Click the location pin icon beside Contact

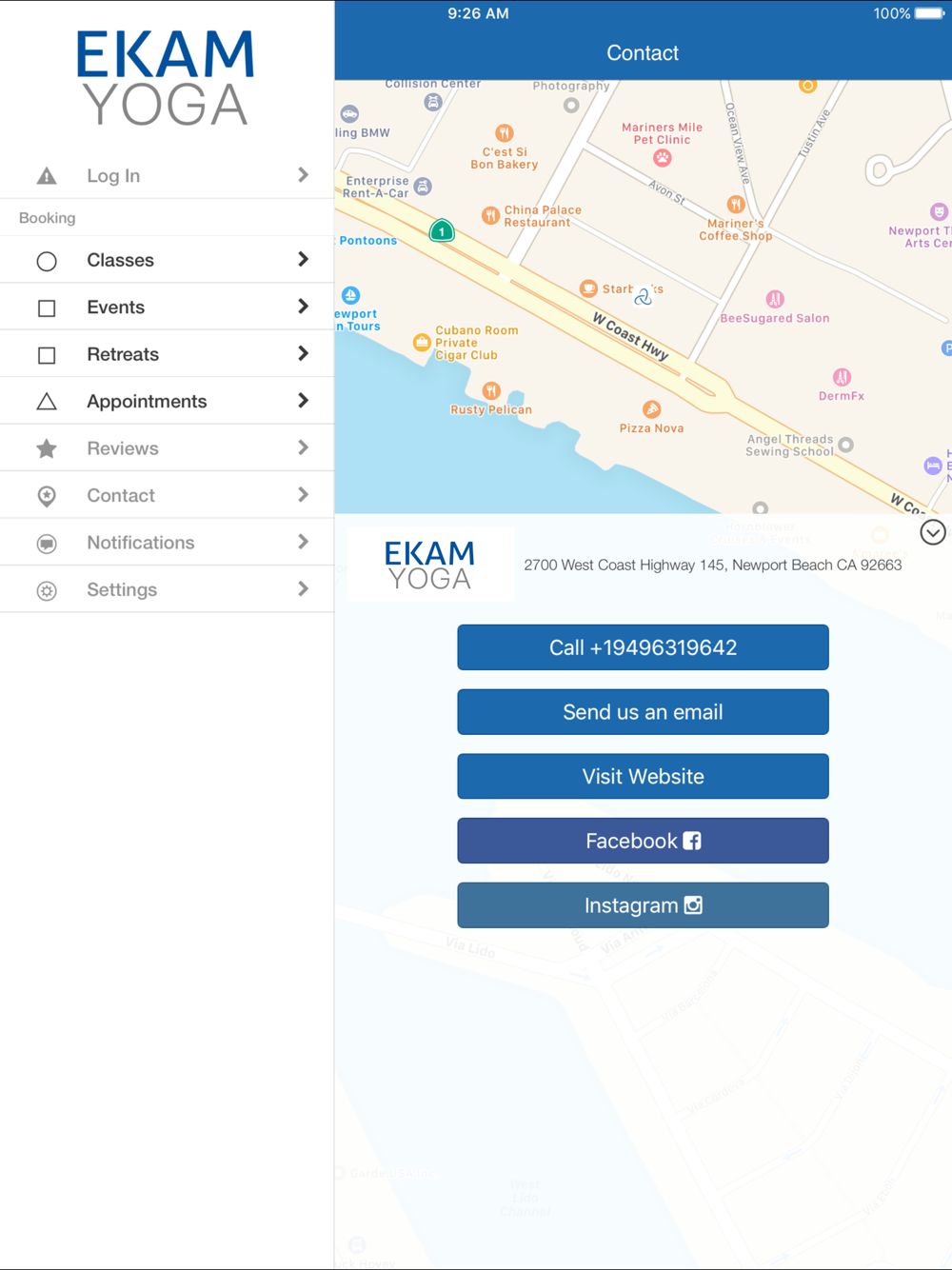[47, 496]
